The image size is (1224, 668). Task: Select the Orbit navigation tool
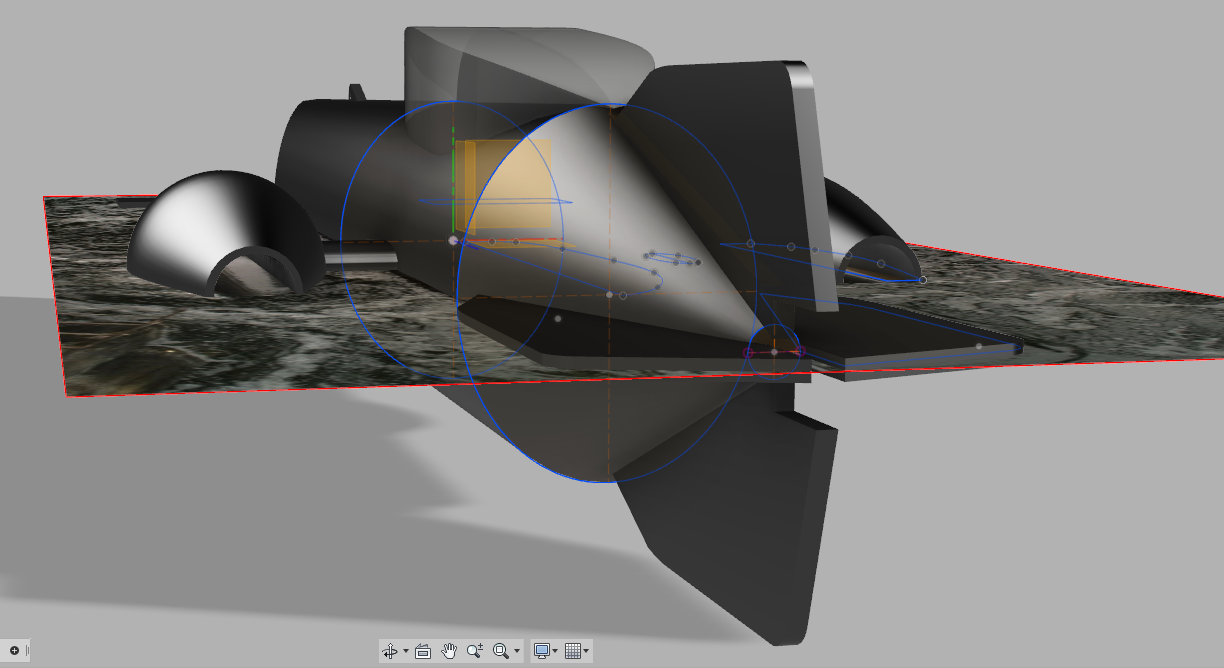pos(390,651)
